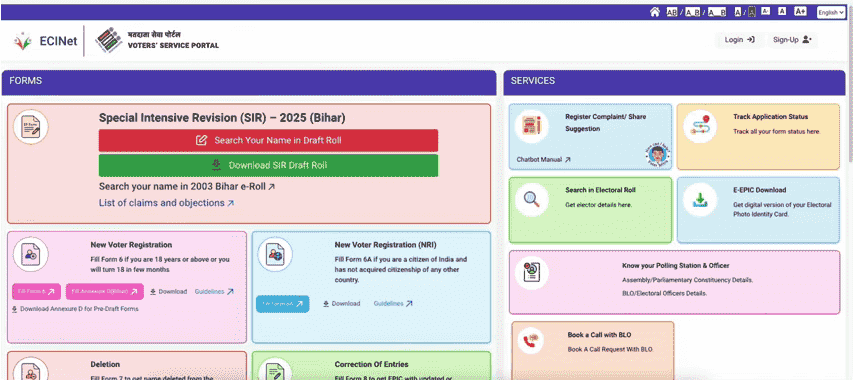Click the Know your Polling Station icon

click(531, 273)
